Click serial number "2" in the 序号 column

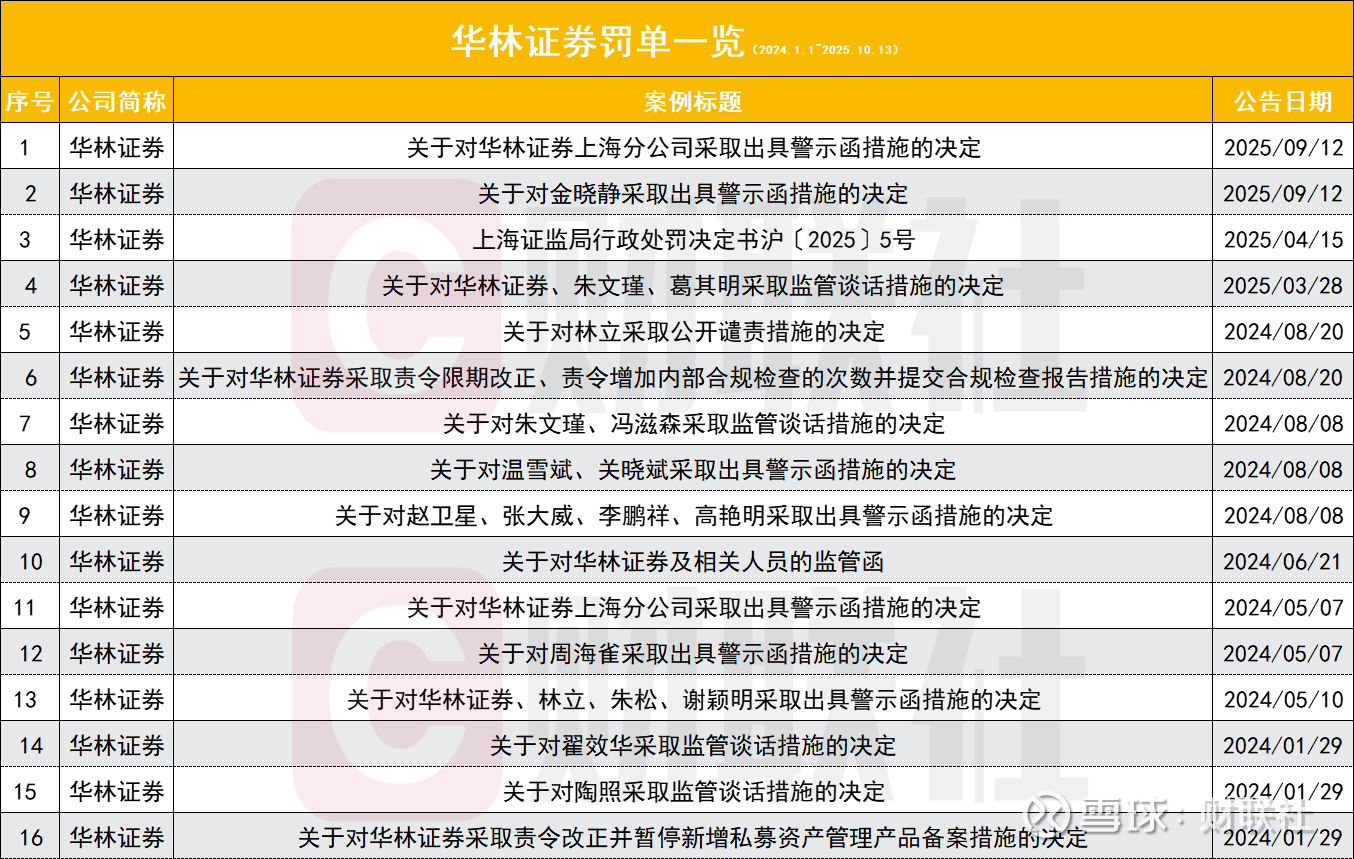31,194
